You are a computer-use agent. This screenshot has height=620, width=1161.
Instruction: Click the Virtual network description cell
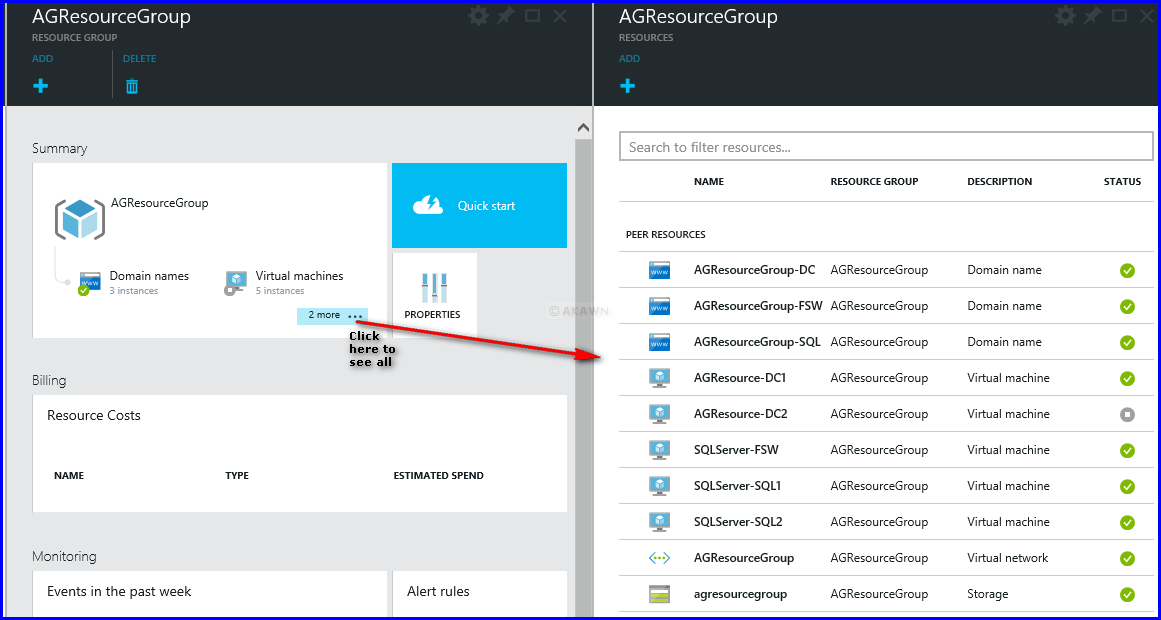[1008, 558]
